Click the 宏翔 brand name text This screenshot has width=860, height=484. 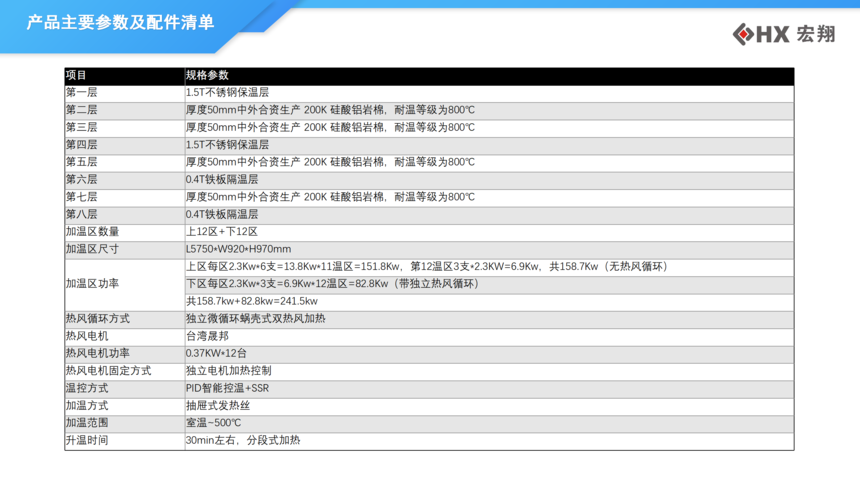point(815,35)
